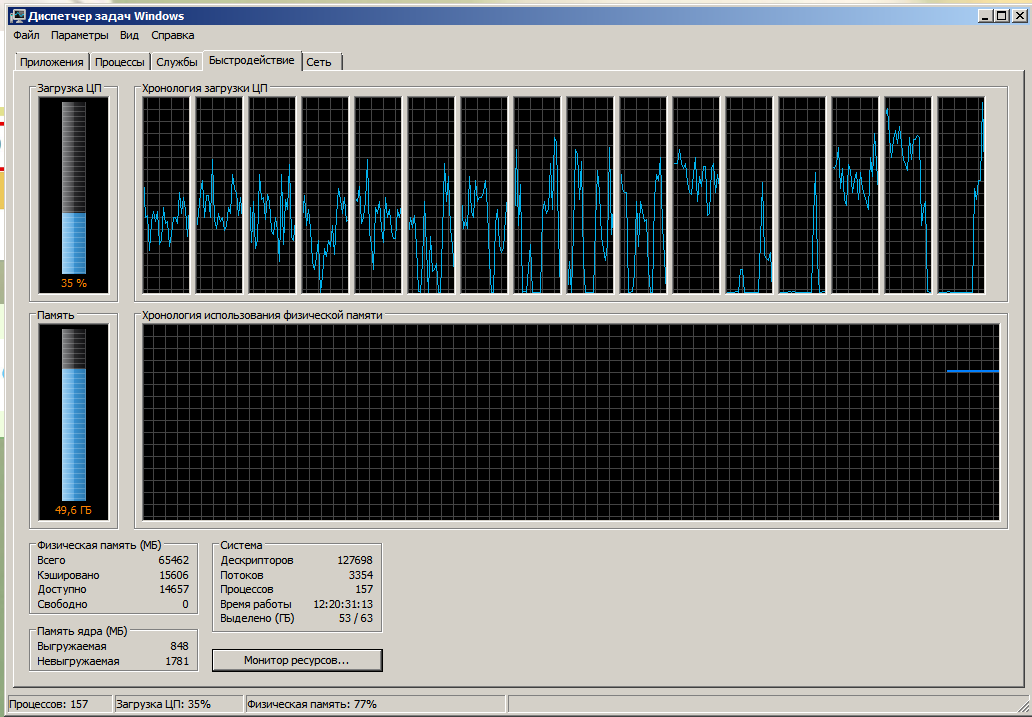Screen dimensions: 1032x717
Task: Select the Быстродействие tab
Action: coord(252,60)
